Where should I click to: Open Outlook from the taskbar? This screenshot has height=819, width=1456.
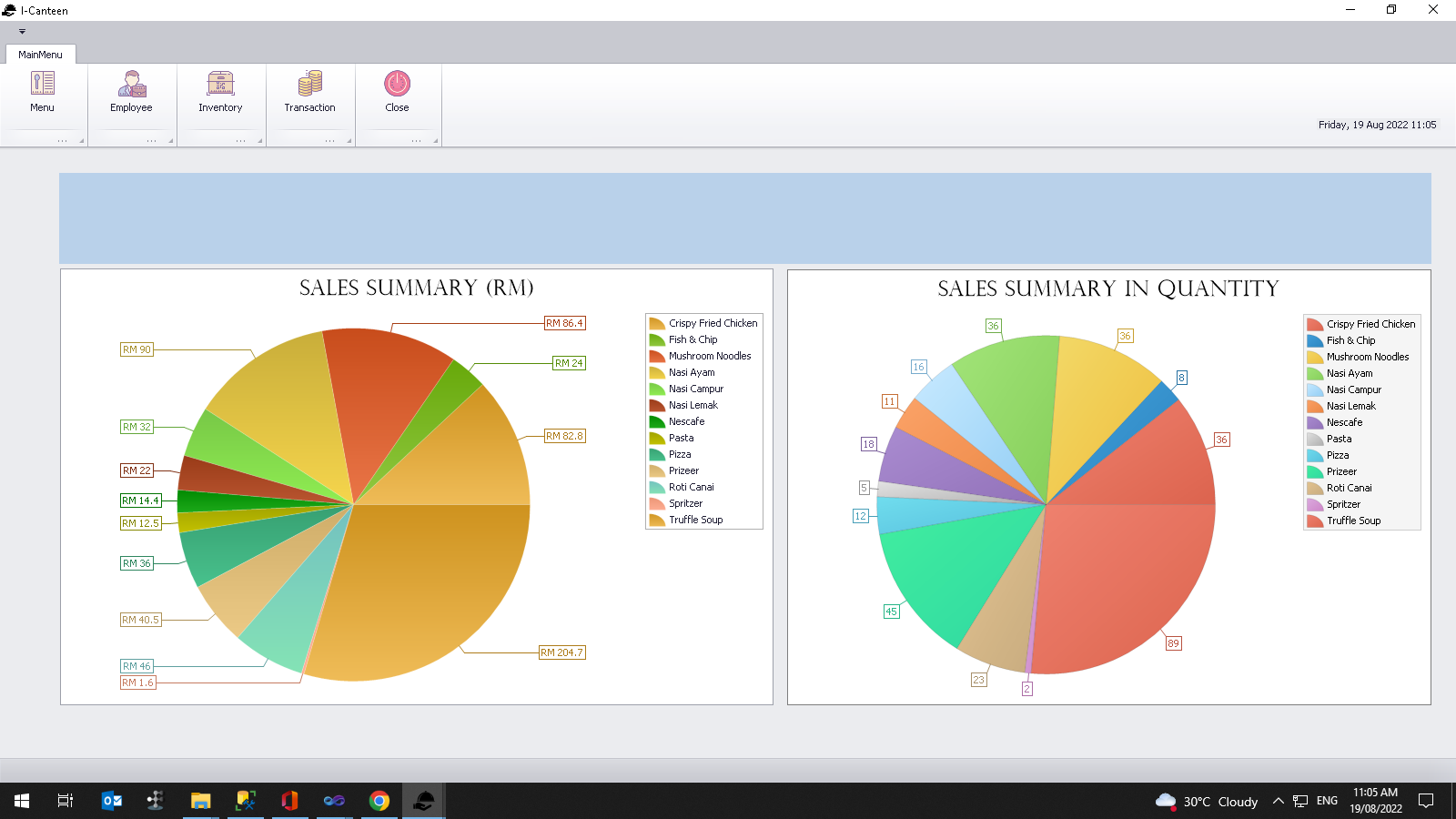[110, 801]
